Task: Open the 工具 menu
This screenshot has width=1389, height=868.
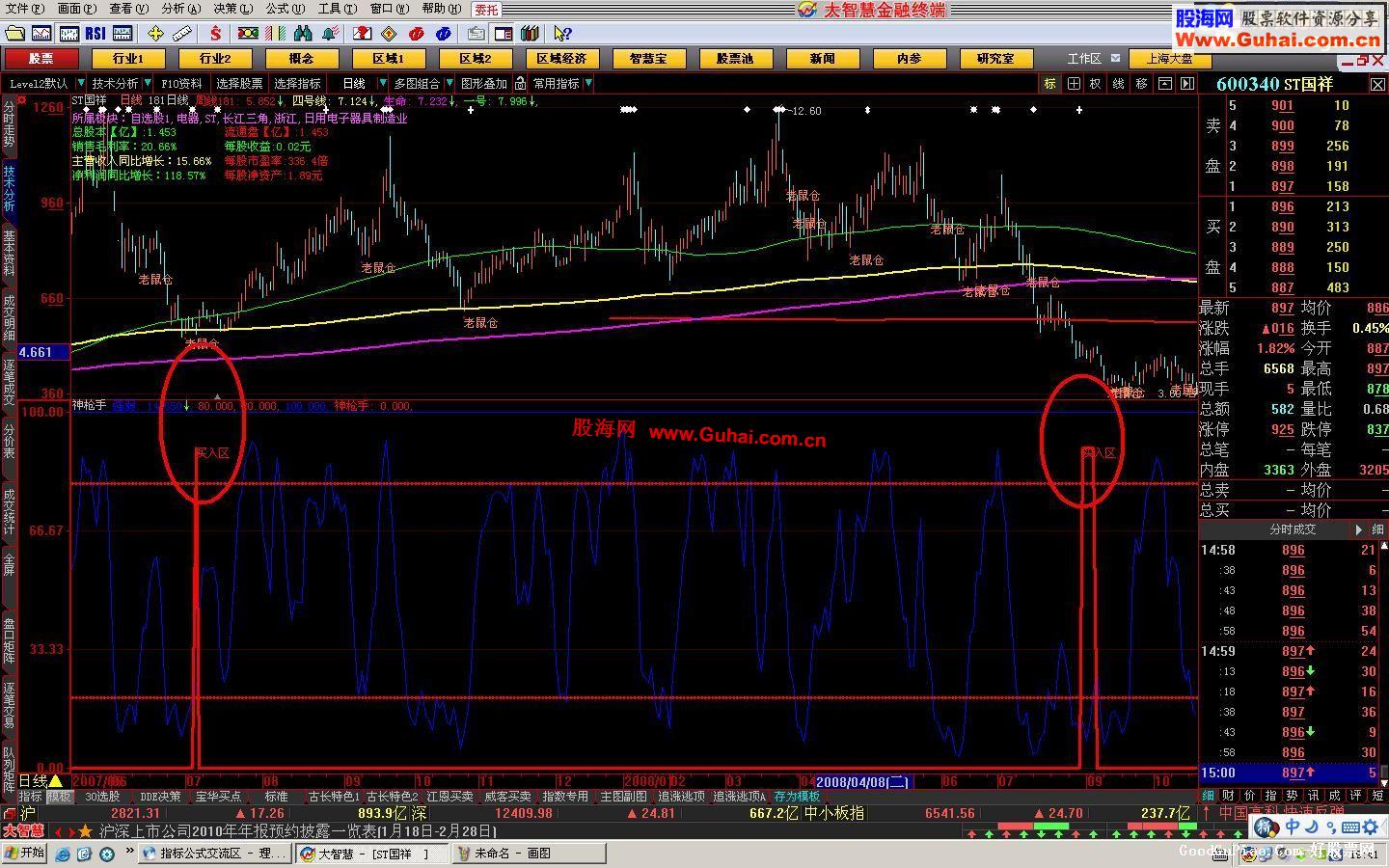Action: point(337,9)
